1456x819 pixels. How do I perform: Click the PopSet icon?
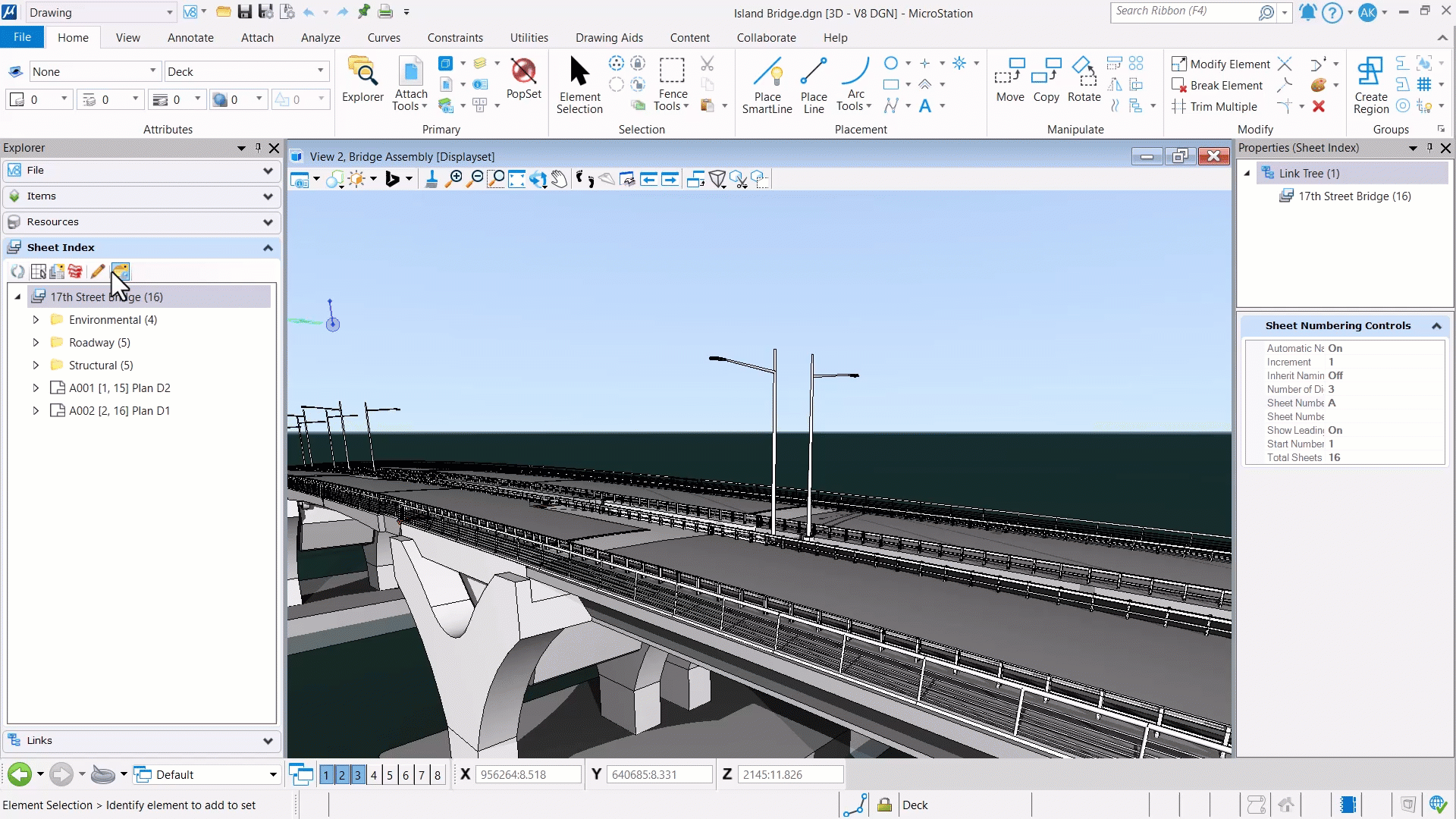pos(523,78)
